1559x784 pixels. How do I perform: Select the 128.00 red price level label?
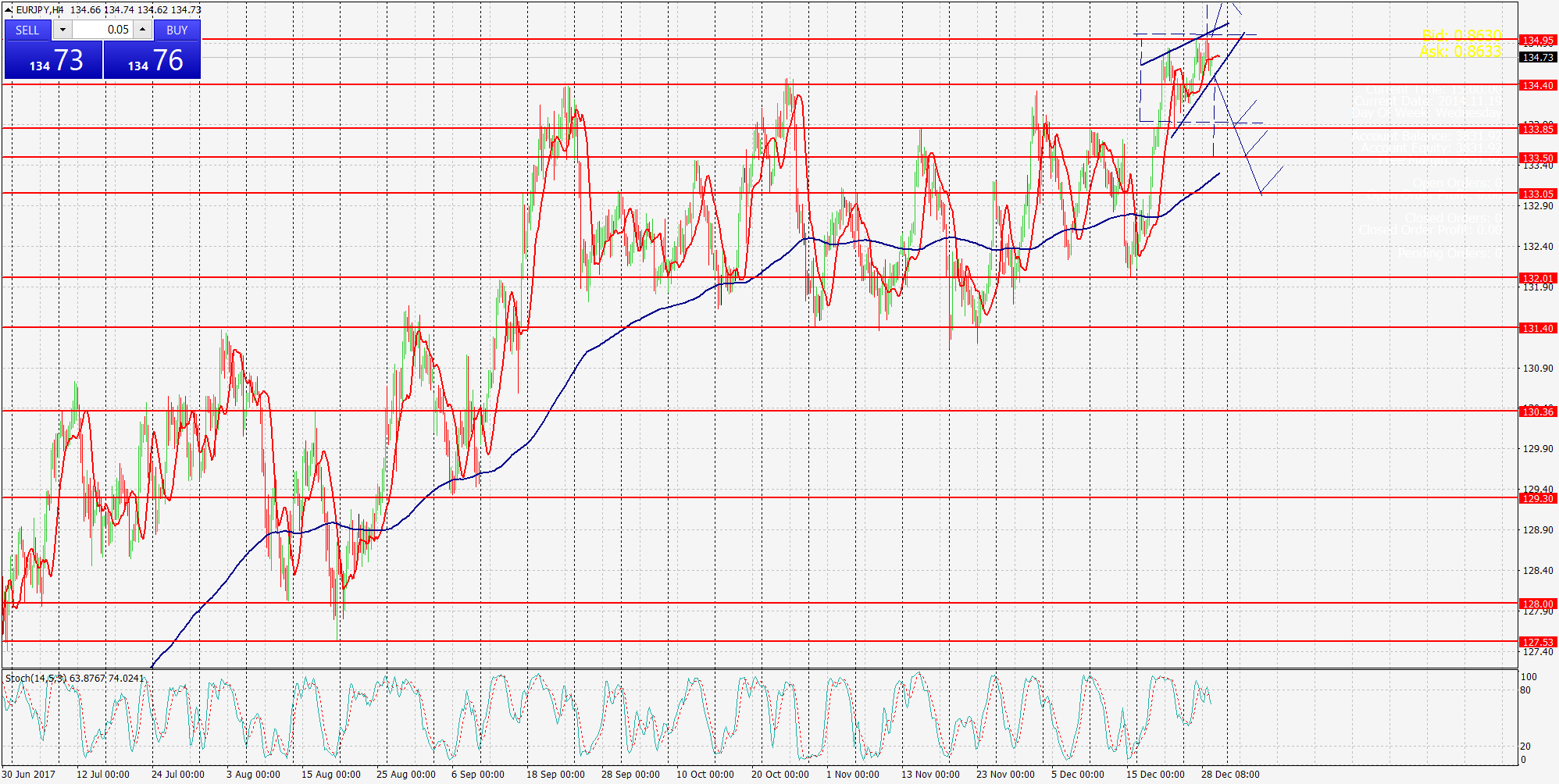pyautogui.click(x=1538, y=604)
